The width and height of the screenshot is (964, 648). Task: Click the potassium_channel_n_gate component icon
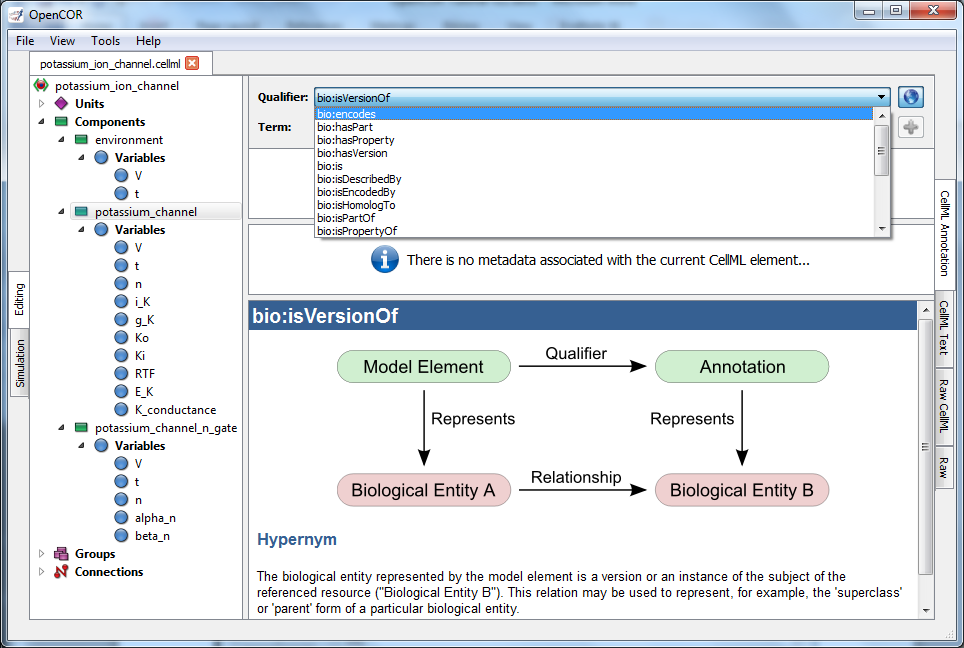coord(81,427)
